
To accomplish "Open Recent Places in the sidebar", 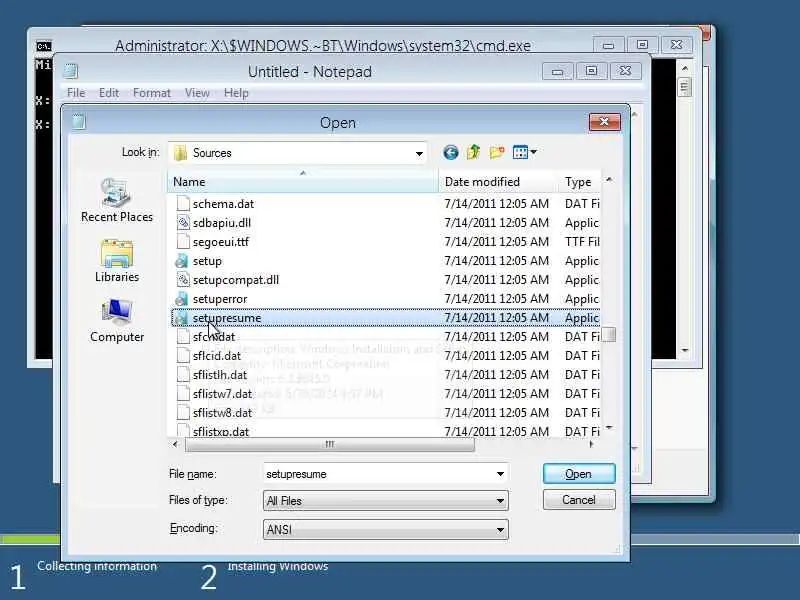I will pyautogui.click(x=117, y=200).
